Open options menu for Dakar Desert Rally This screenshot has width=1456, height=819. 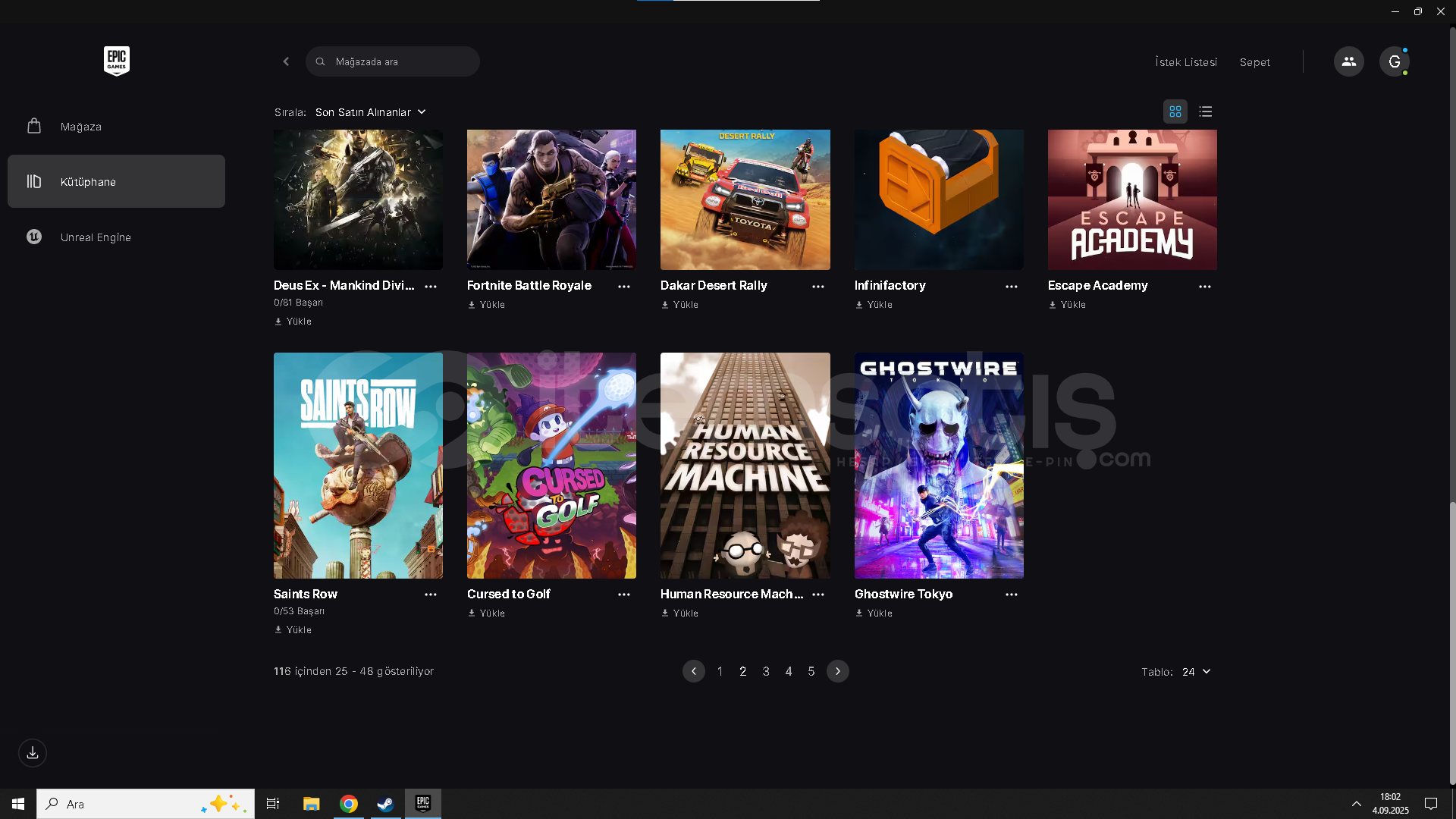[818, 287]
